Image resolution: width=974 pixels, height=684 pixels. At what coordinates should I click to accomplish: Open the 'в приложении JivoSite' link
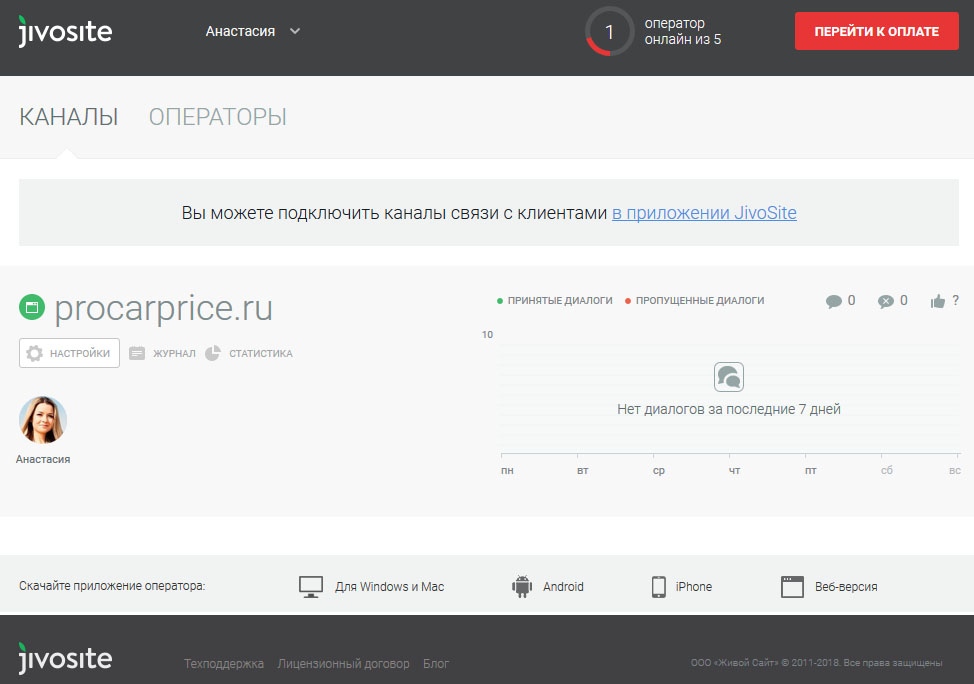[x=704, y=212]
